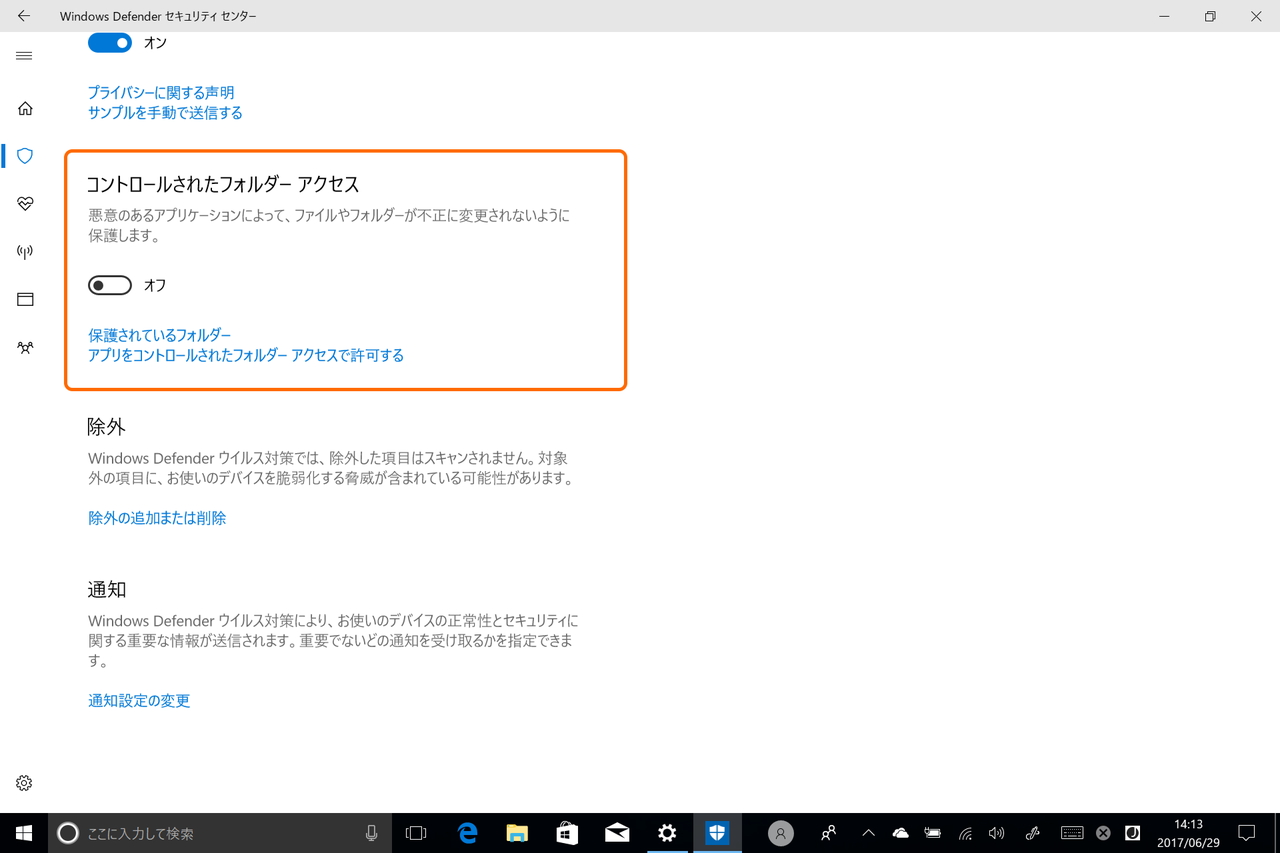Screen dimensions: 1280x853
Task: Open Mail from the taskbar
Action: [x=616, y=833]
